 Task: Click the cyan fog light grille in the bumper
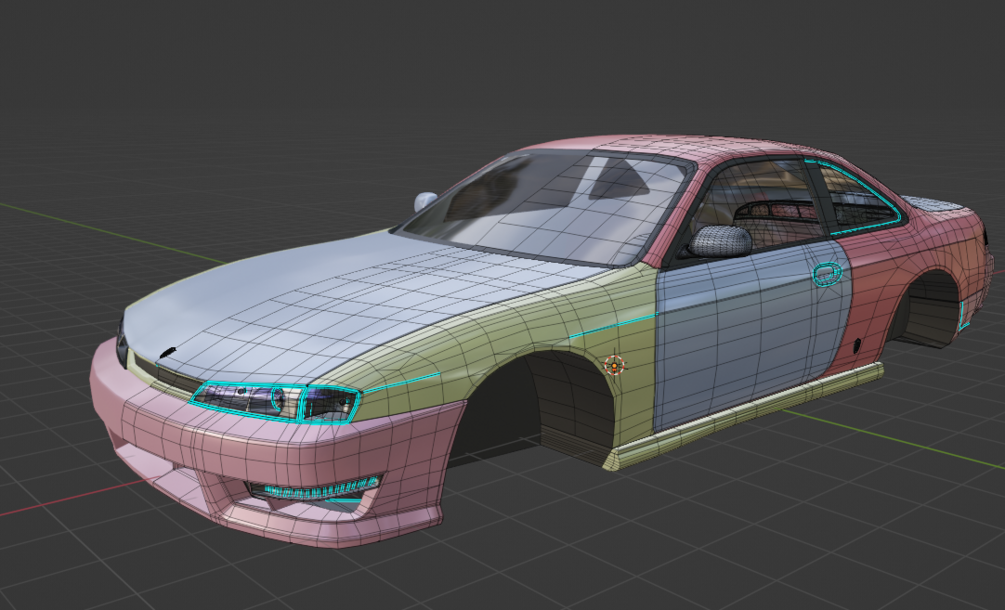(320, 488)
